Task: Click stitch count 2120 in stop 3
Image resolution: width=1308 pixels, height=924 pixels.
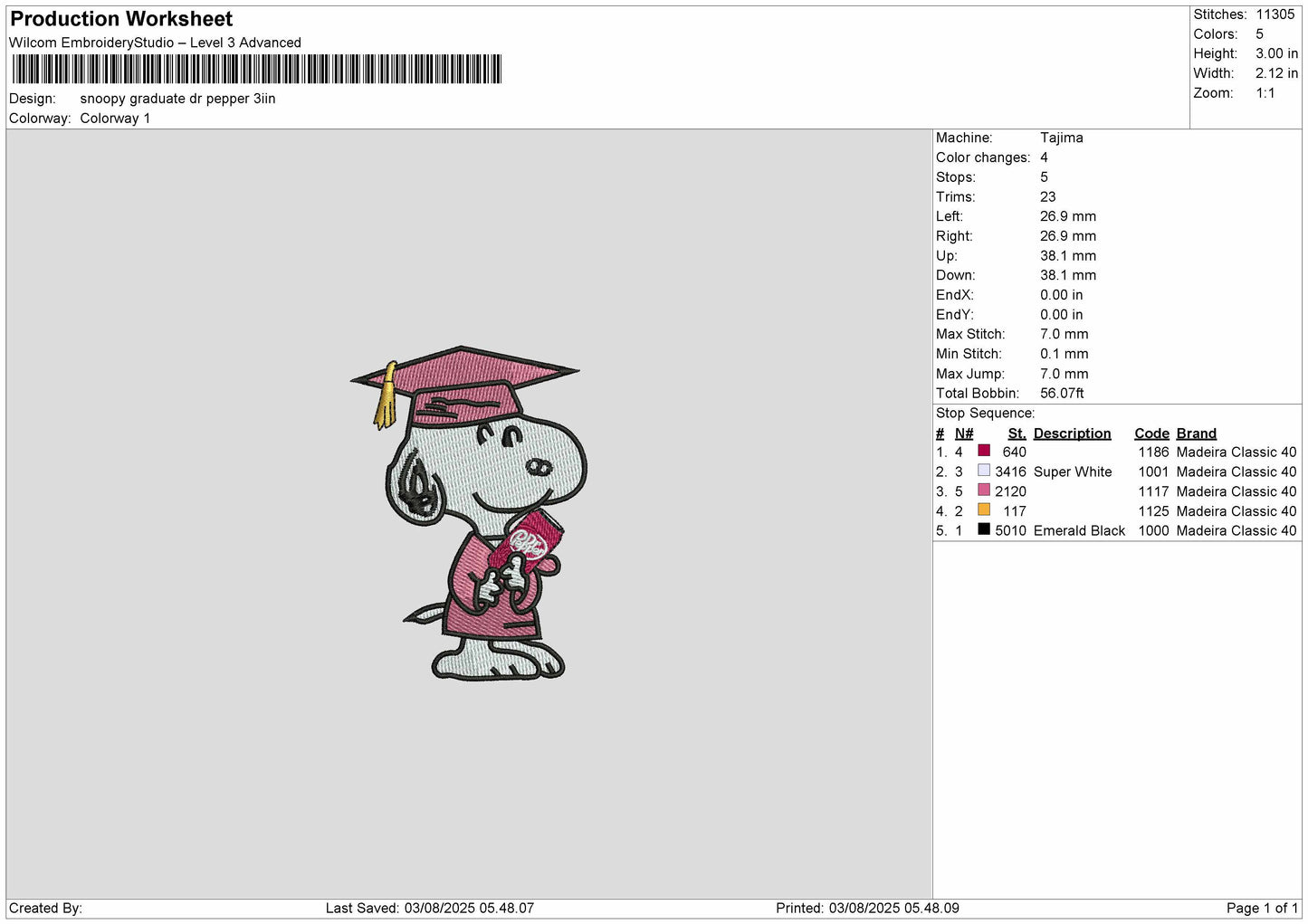Action: pos(1011,492)
